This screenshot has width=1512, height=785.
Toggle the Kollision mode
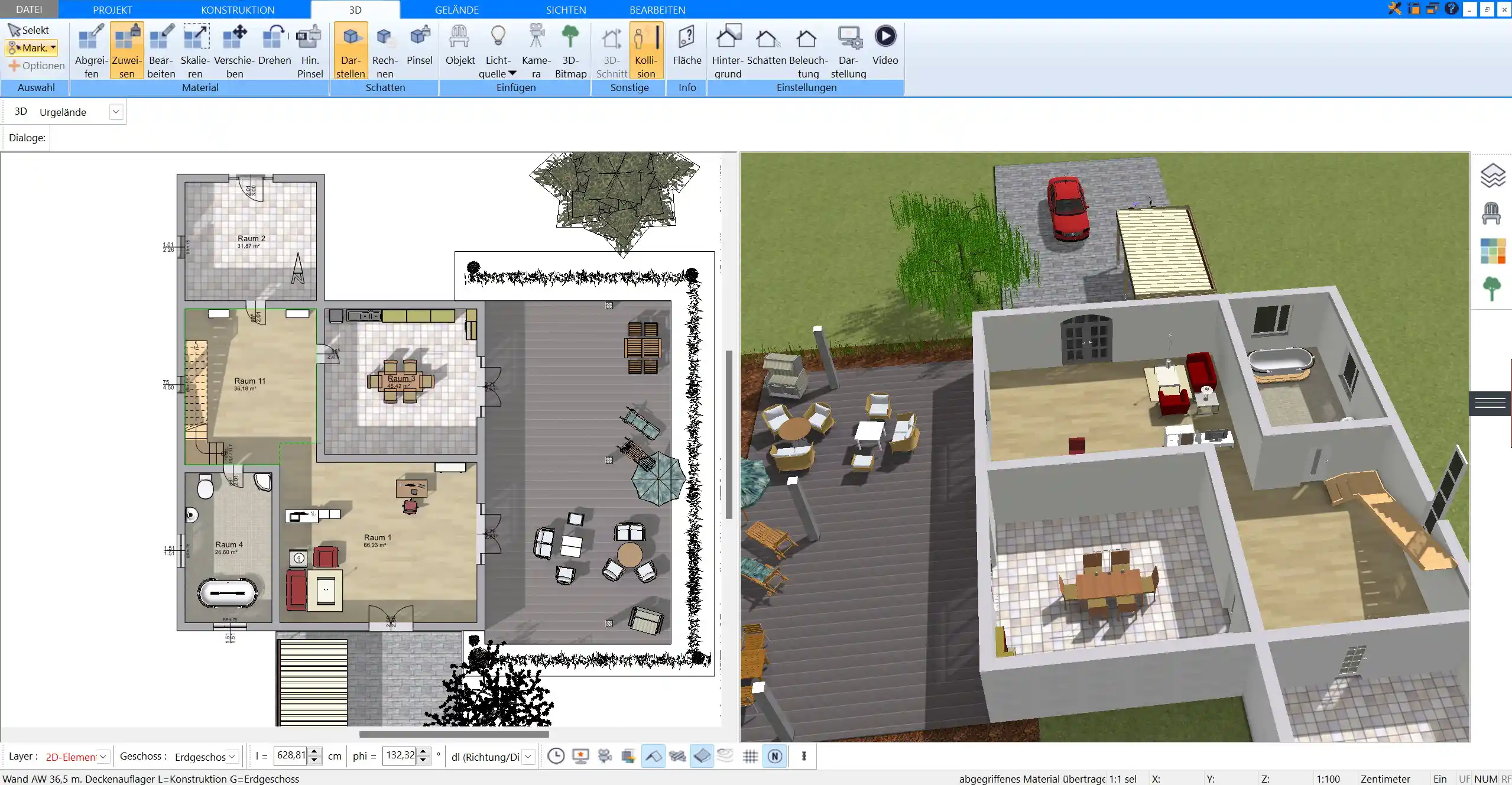click(646, 51)
